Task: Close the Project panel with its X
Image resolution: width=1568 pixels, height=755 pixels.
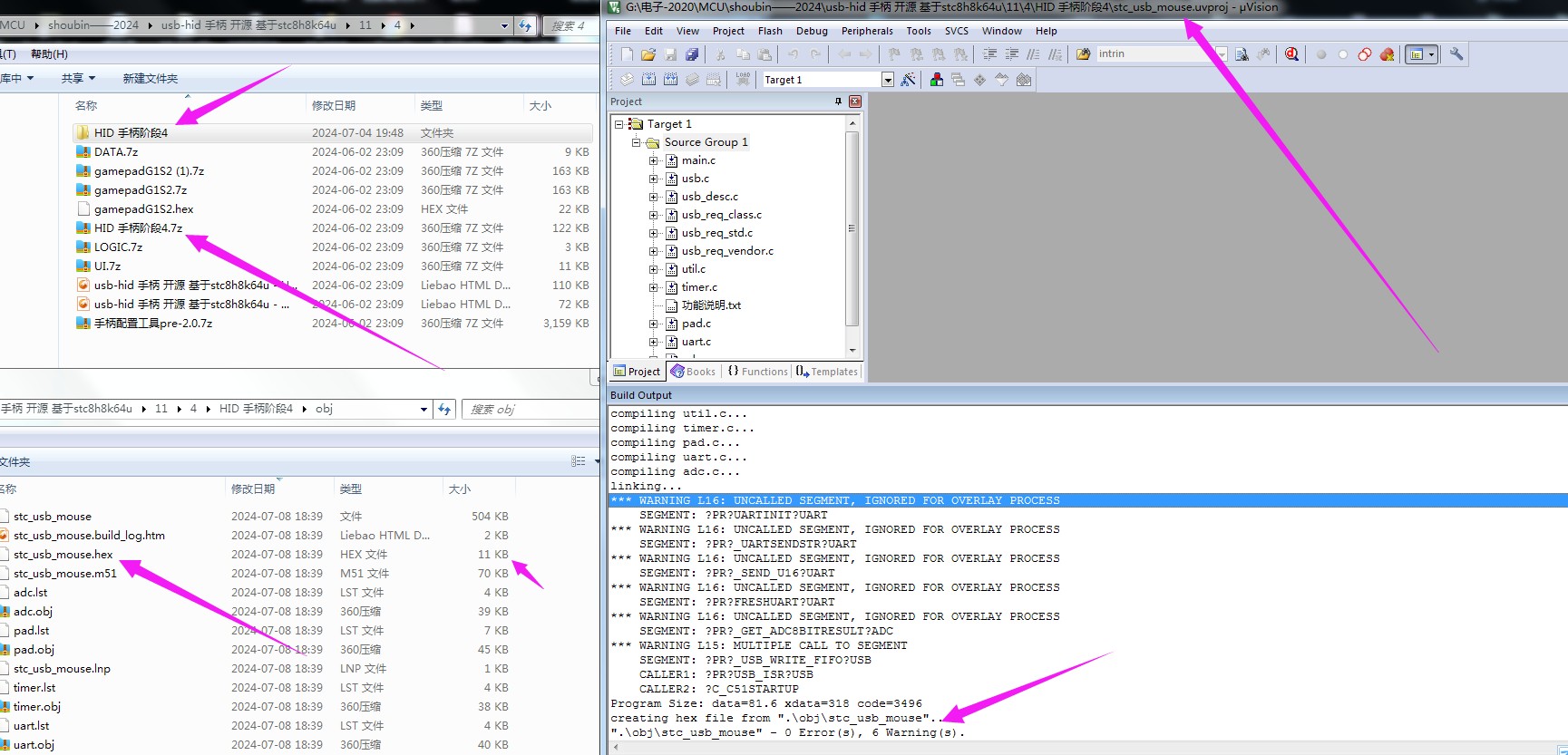Action: tap(854, 102)
